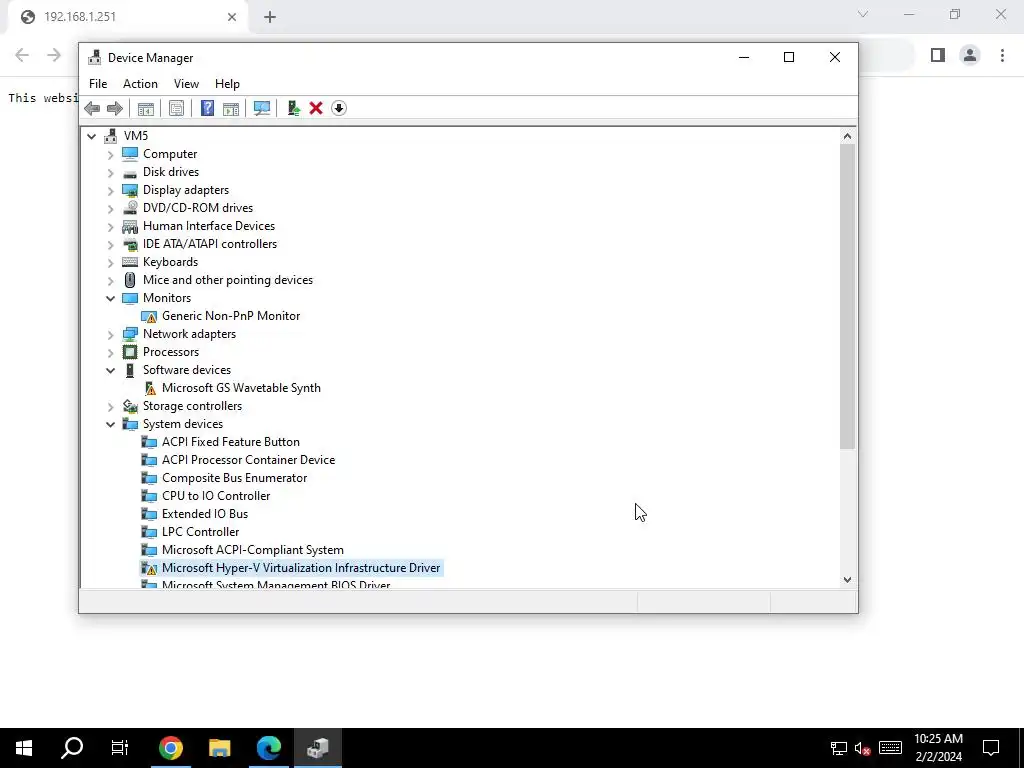This screenshot has width=1024, height=768.
Task: Open Microsoft Edge from taskbar
Action: (268, 748)
